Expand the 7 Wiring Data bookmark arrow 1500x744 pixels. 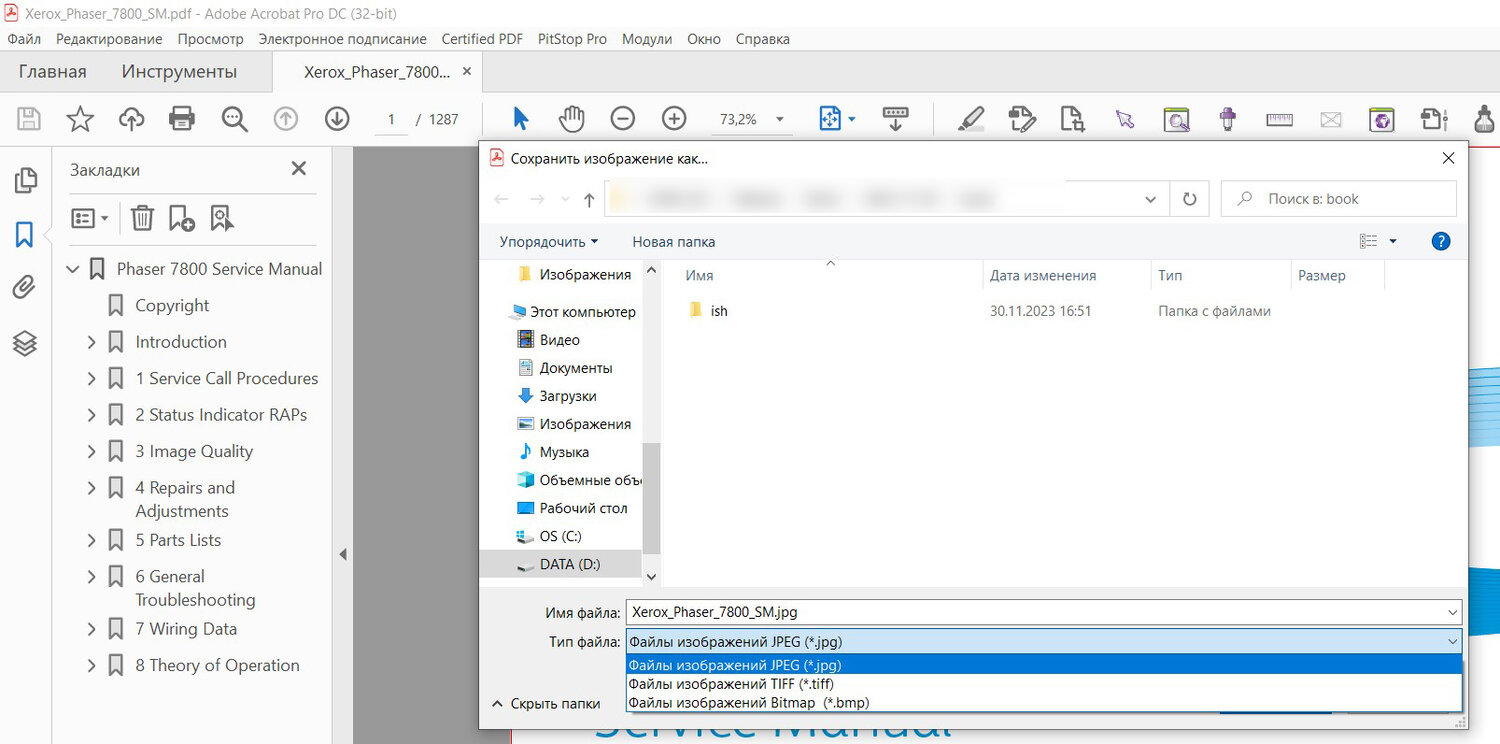tap(91, 629)
